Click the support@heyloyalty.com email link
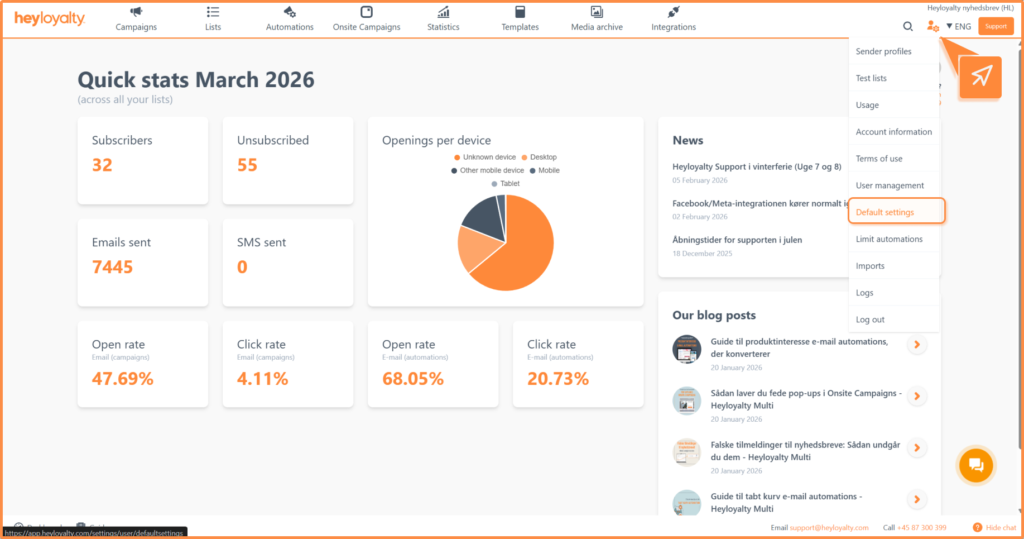Image resolution: width=1024 pixels, height=539 pixels. [x=829, y=527]
